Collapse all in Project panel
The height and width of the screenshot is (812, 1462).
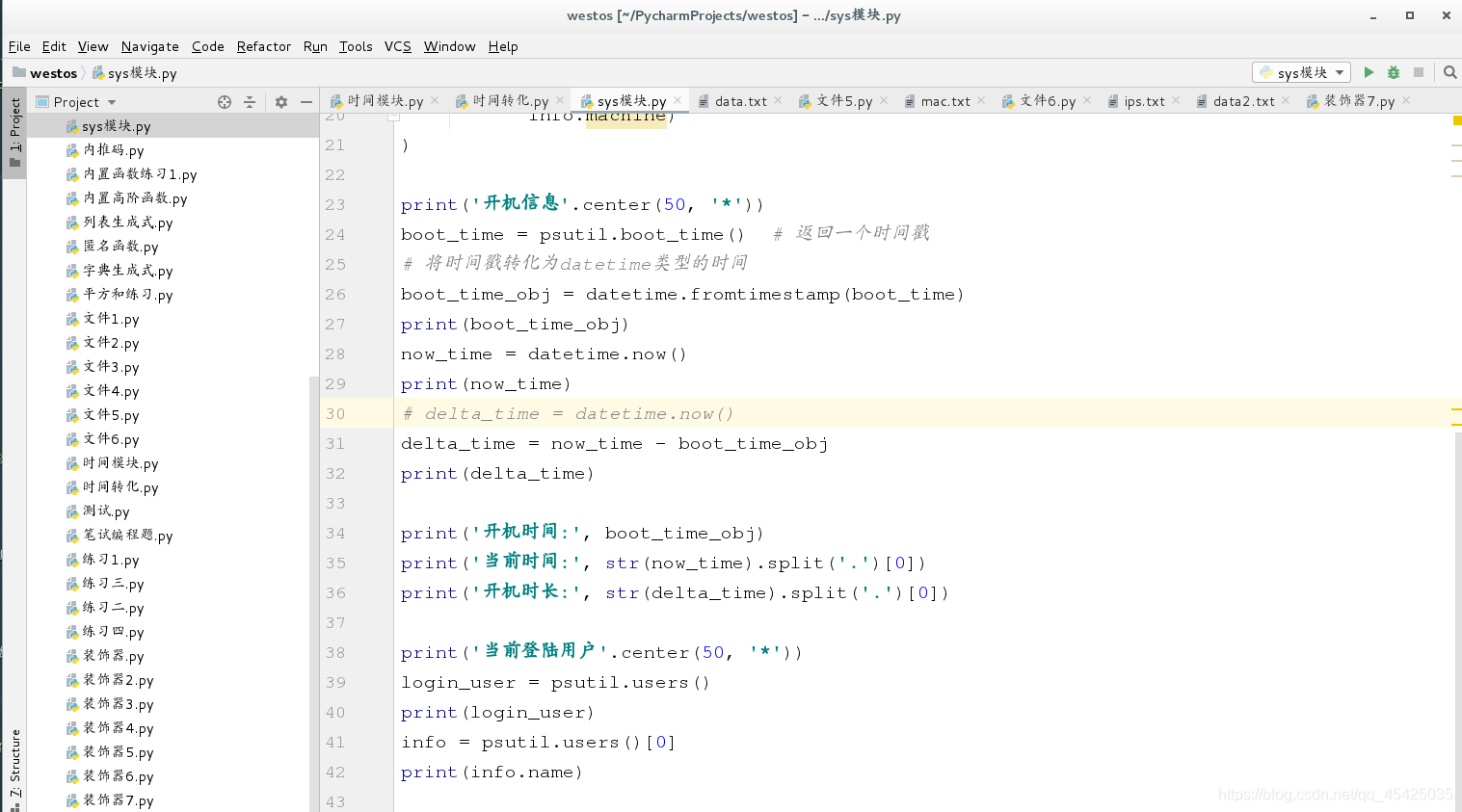click(x=250, y=101)
